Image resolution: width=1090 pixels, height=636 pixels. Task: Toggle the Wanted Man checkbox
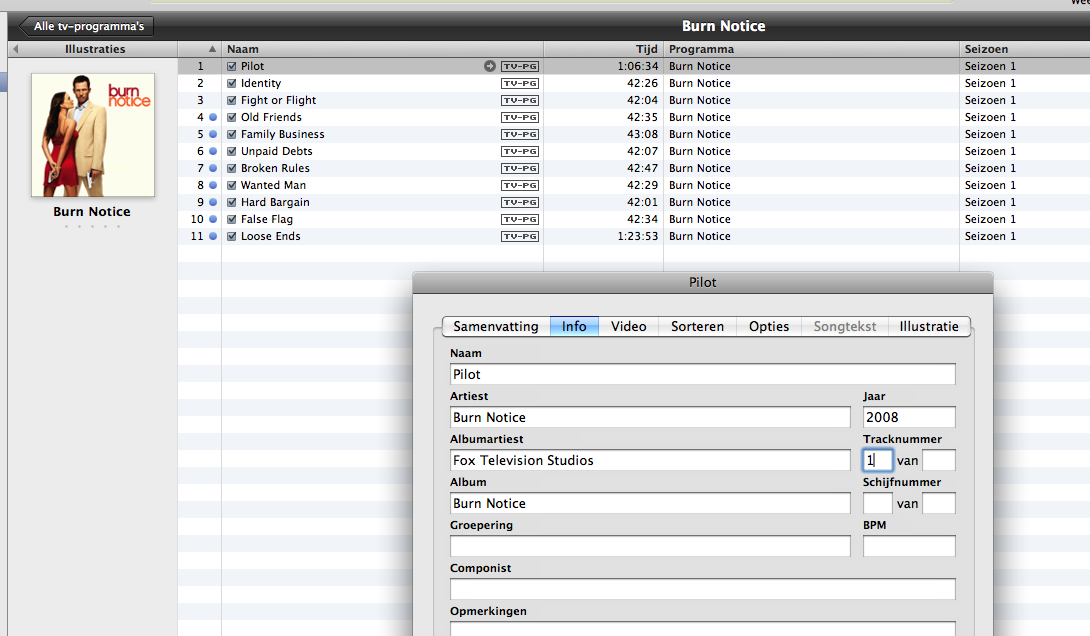pyautogui.click(x=231, y=185)
